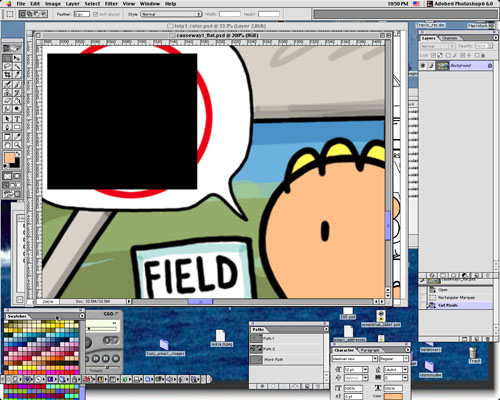Select Work Path in Paths palette
The width and height of the screenshot is (500, 400).
286,360
